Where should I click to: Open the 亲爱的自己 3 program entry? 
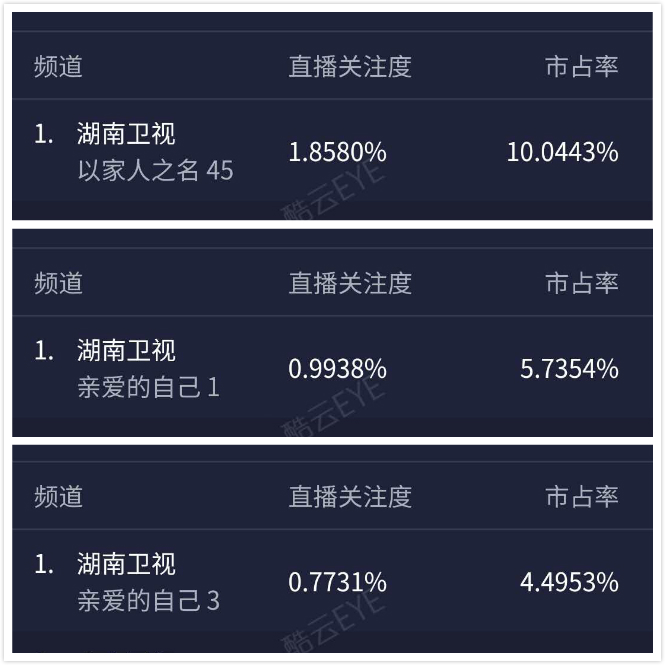click(x=148, y=600)
